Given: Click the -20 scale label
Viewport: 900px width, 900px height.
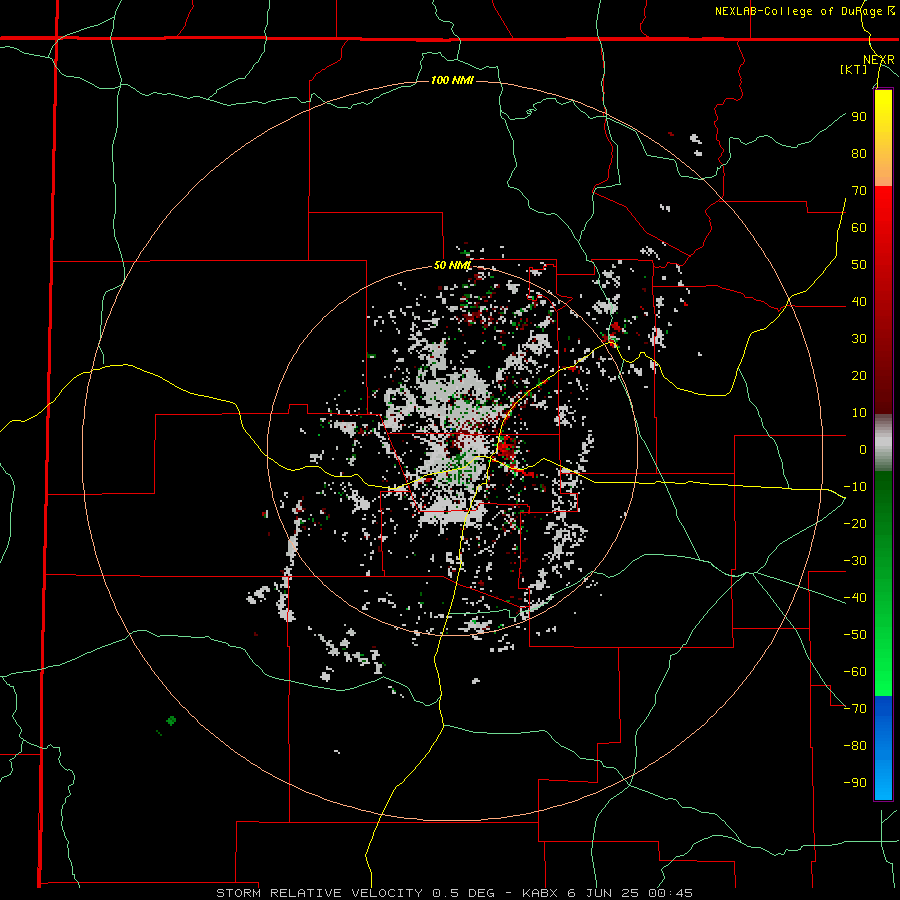Looking at the screenshot, I should (855, 523).
